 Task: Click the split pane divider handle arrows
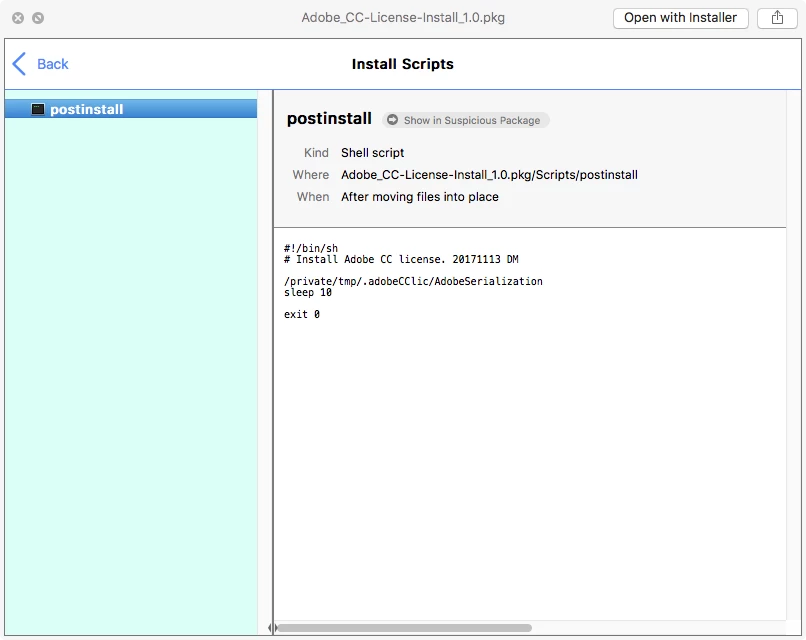point(272,628)
